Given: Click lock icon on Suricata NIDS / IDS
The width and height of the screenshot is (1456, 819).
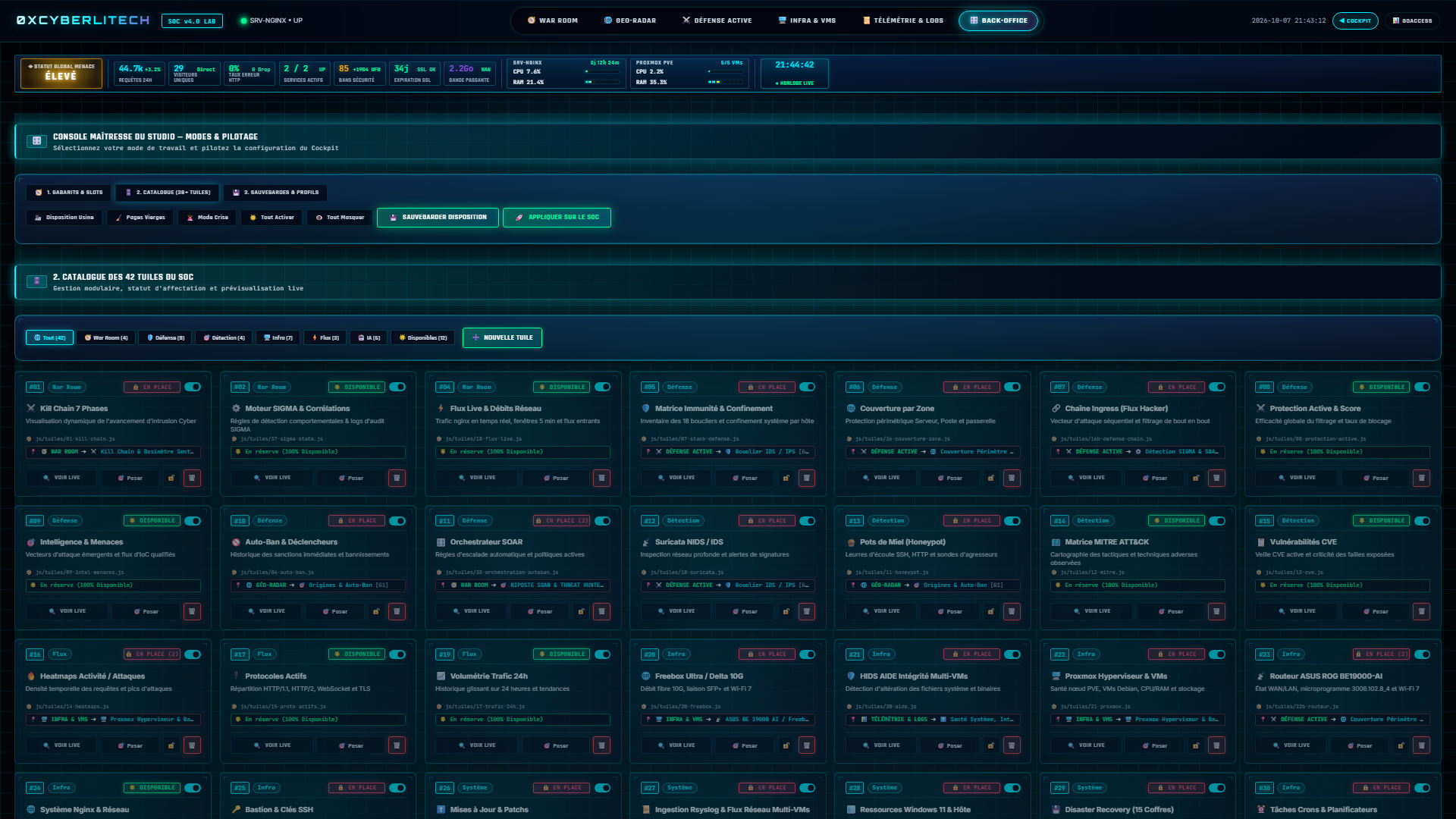Looking at the screenshot, I should pos(786,611).
